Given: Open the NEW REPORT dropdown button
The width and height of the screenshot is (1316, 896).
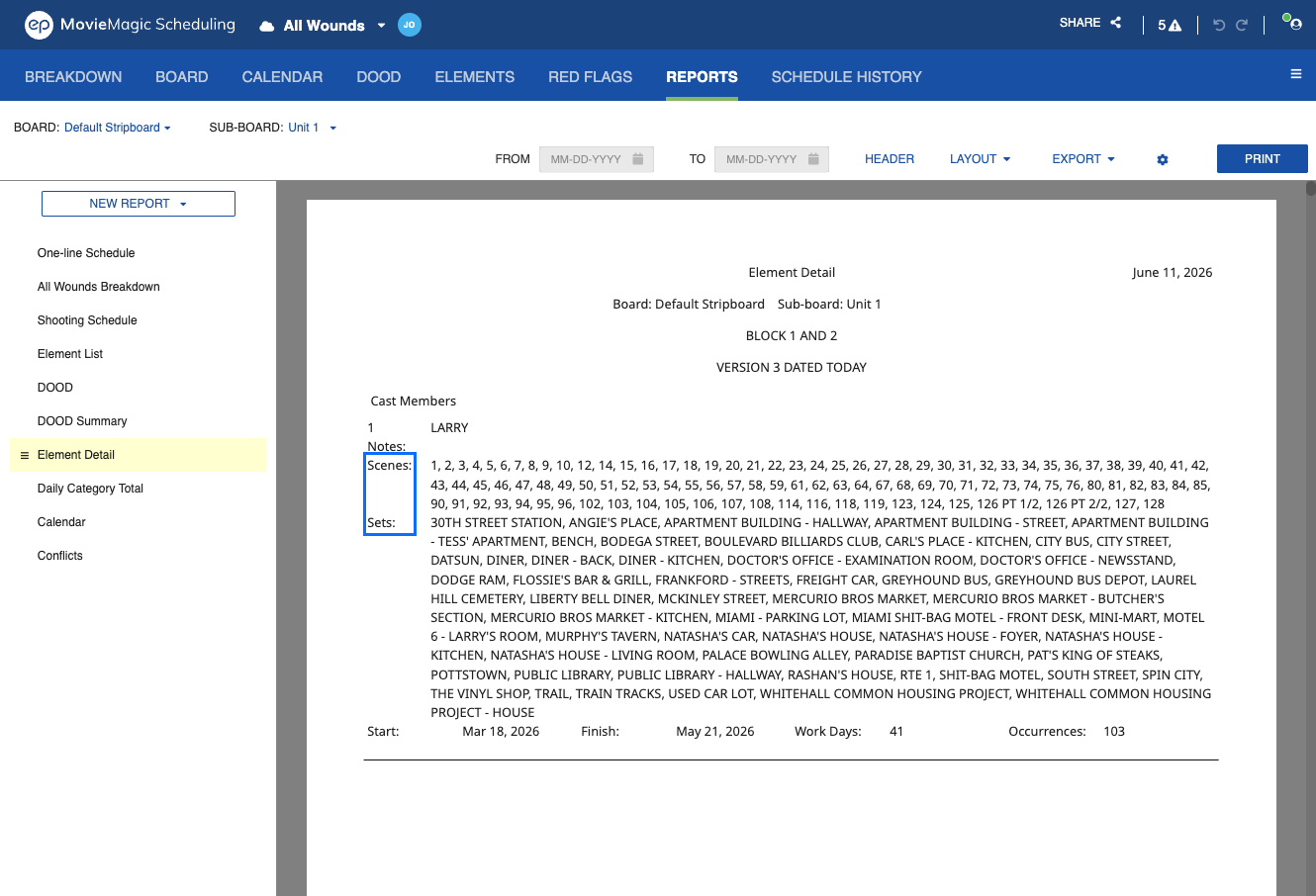Looking at the screenshot, I should [x=139, y=204].
